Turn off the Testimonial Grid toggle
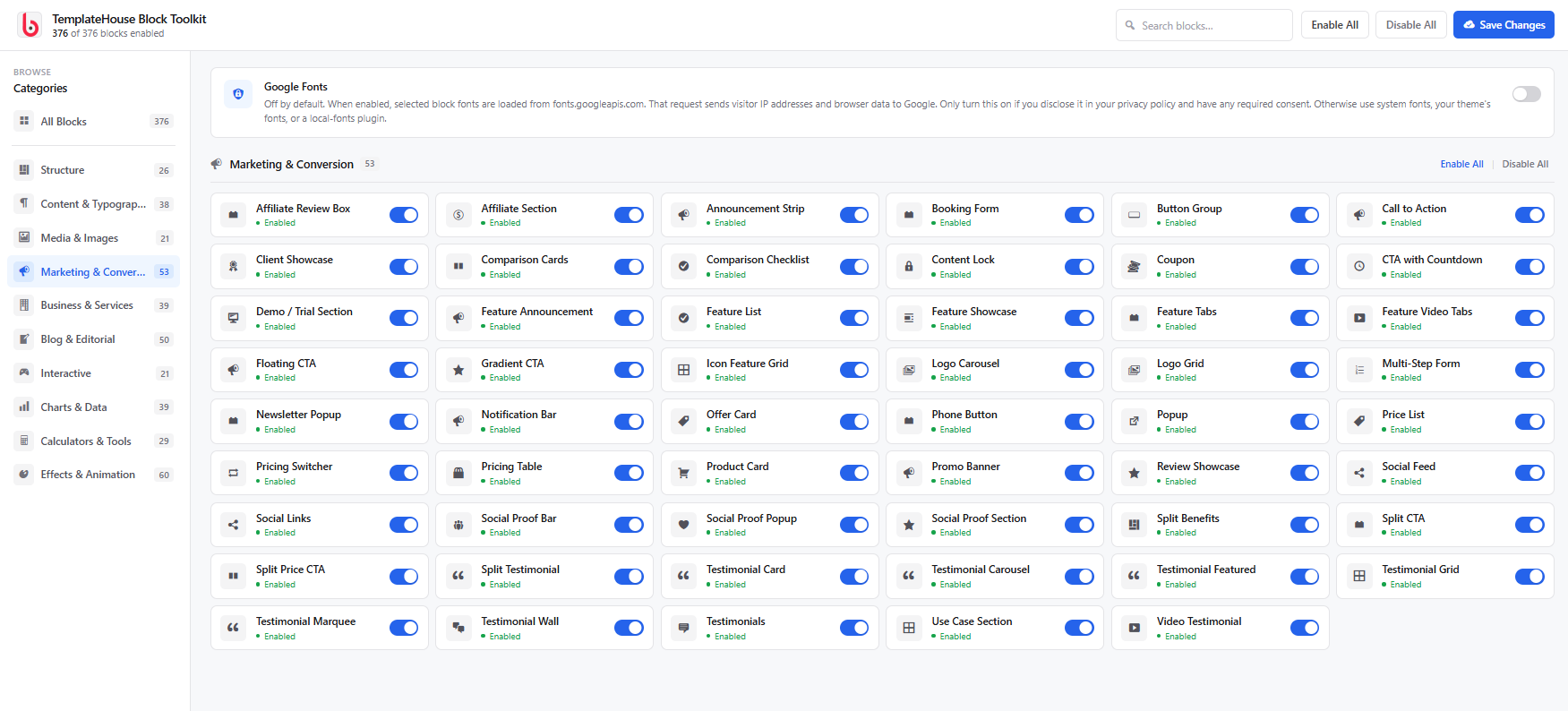1568x711 pixels. (x=1529, y=577)
